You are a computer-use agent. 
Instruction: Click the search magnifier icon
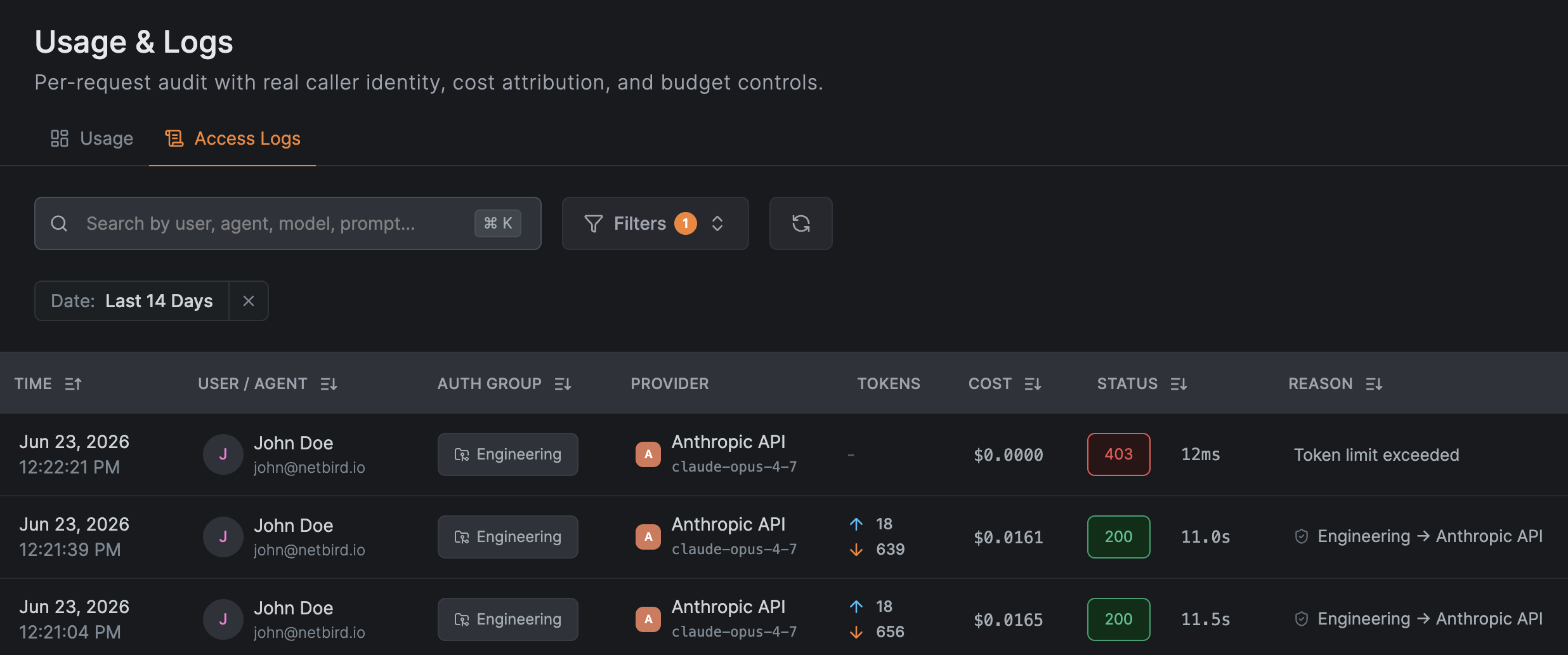[59, 223]
